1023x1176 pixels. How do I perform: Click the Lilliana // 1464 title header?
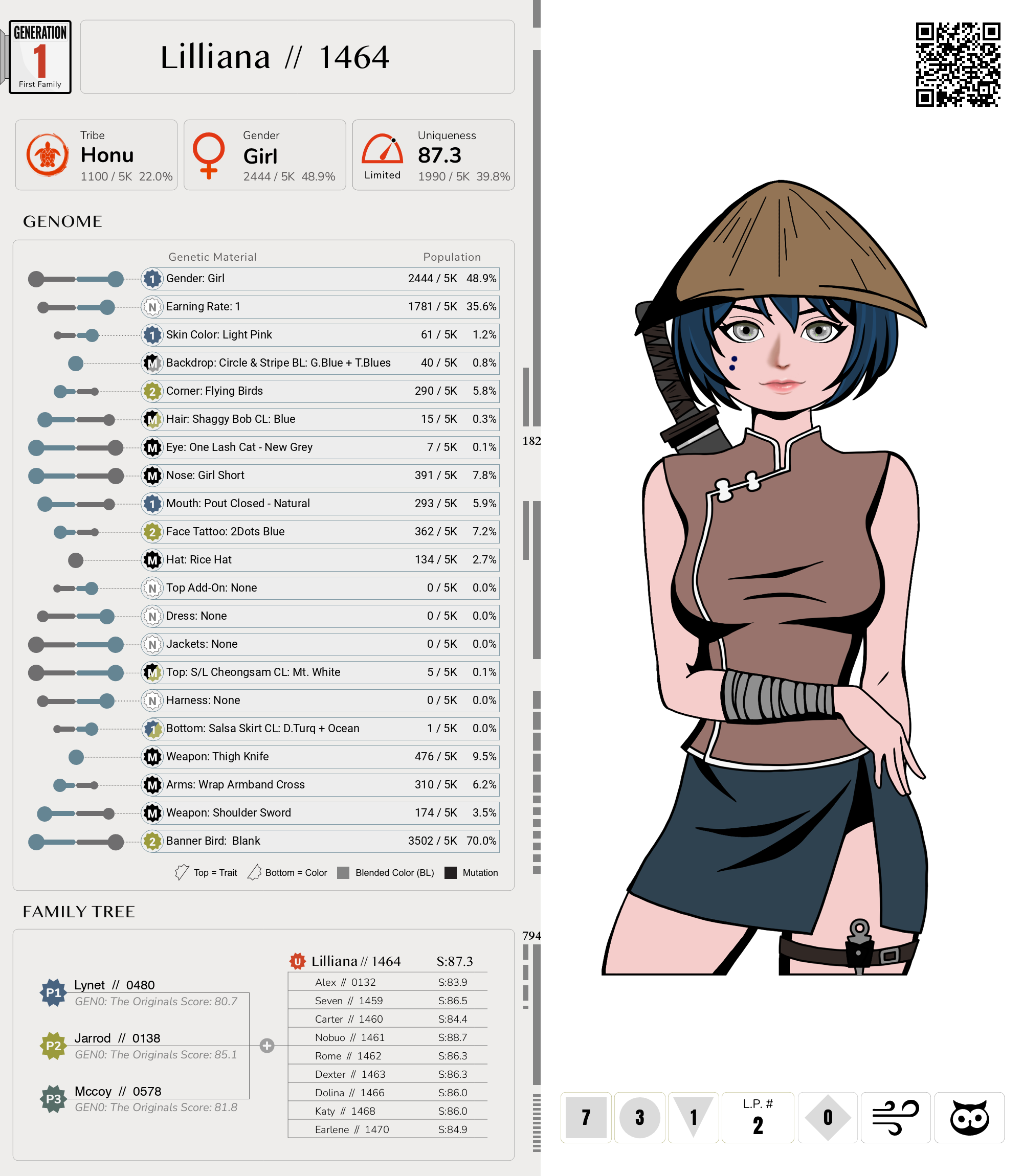[297, 57]
